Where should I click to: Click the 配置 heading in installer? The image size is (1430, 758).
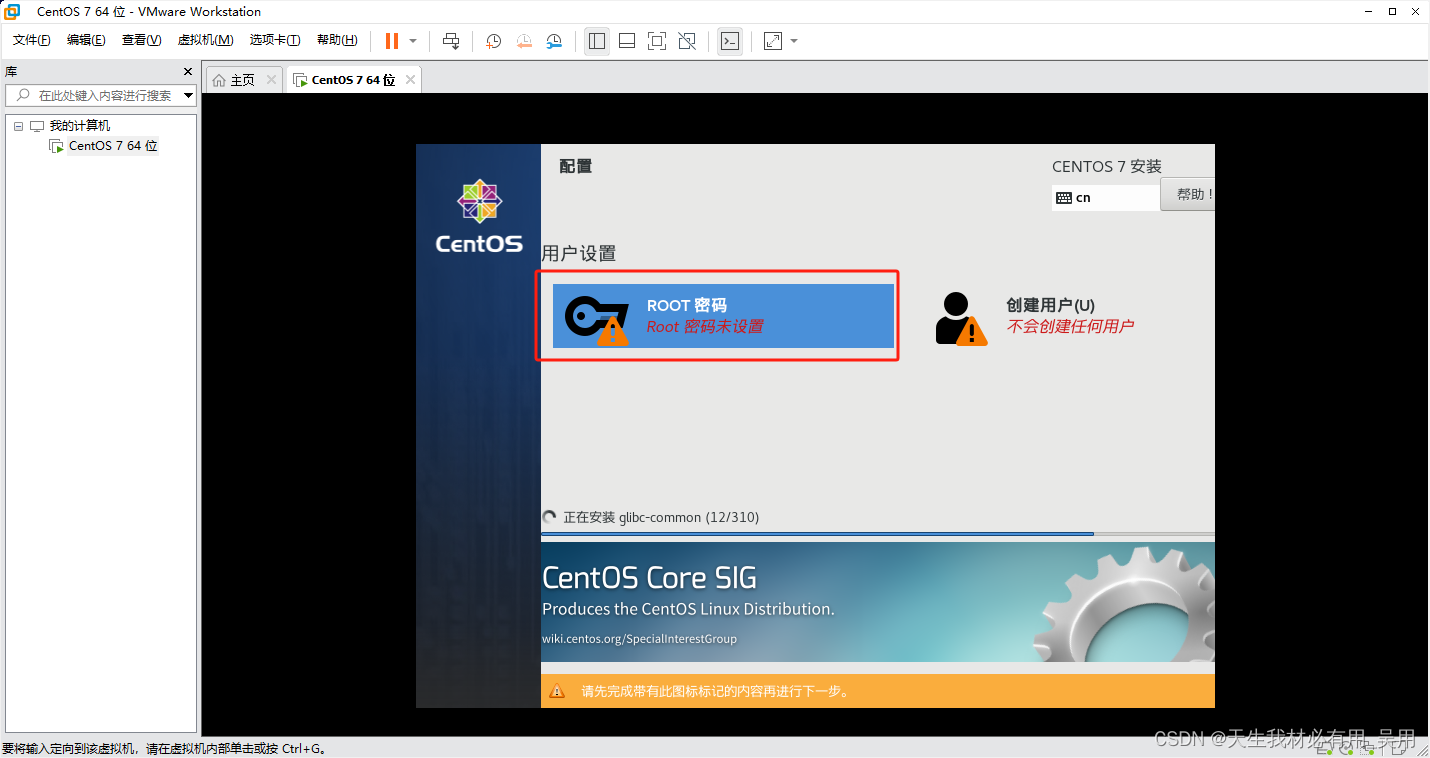[576, 166]
